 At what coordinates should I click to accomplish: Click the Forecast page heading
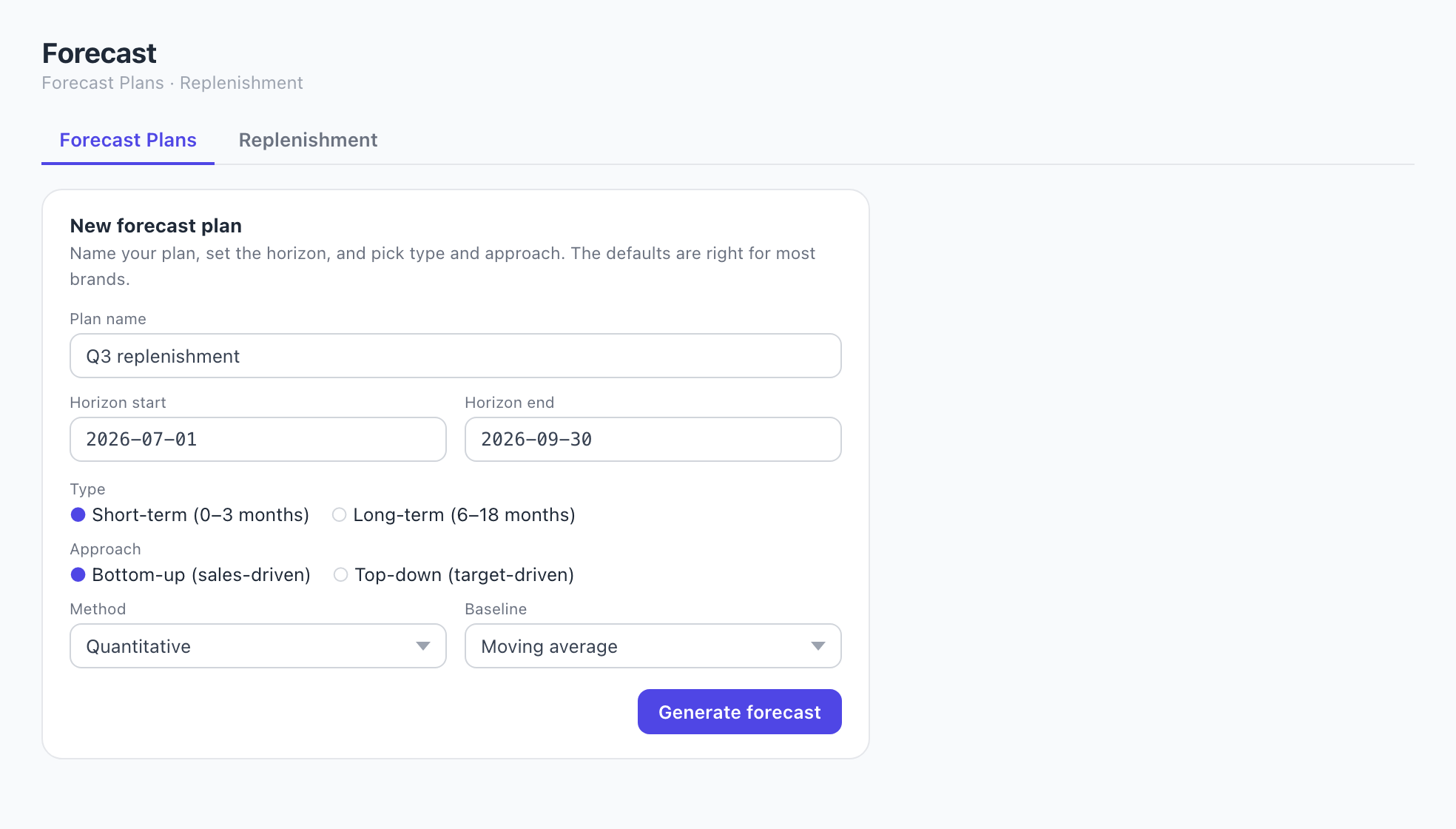pyautogui.click(x=99, y=53)
